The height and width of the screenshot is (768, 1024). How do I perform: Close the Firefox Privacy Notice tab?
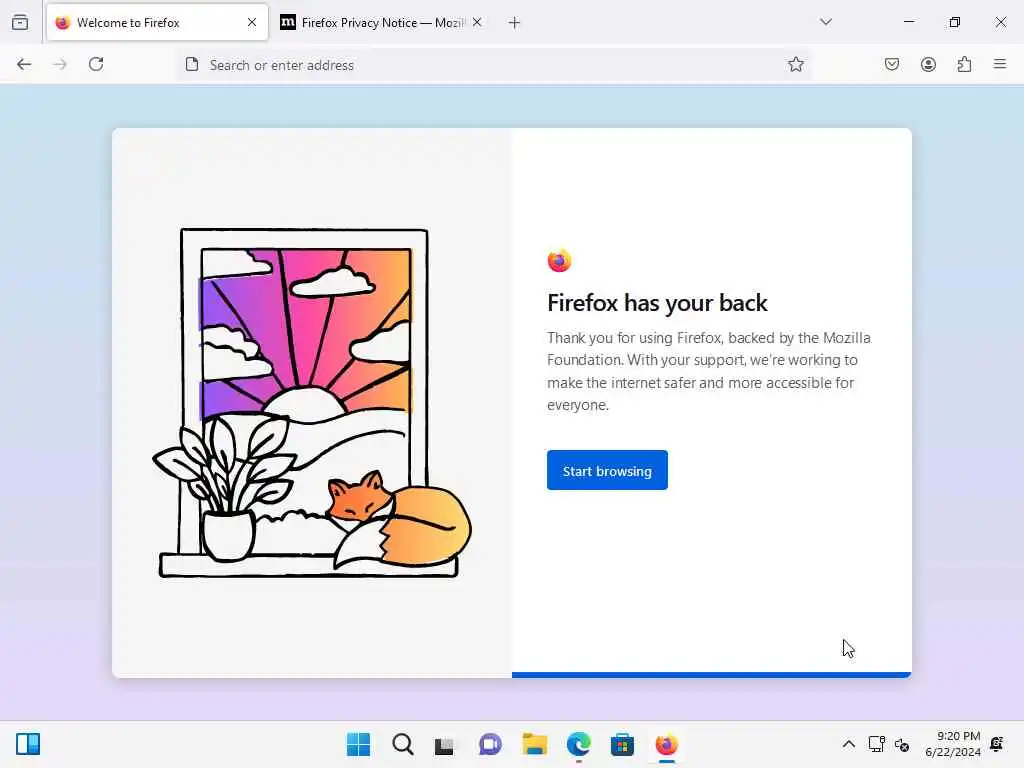pyautogui.click(x=477, y=23)
